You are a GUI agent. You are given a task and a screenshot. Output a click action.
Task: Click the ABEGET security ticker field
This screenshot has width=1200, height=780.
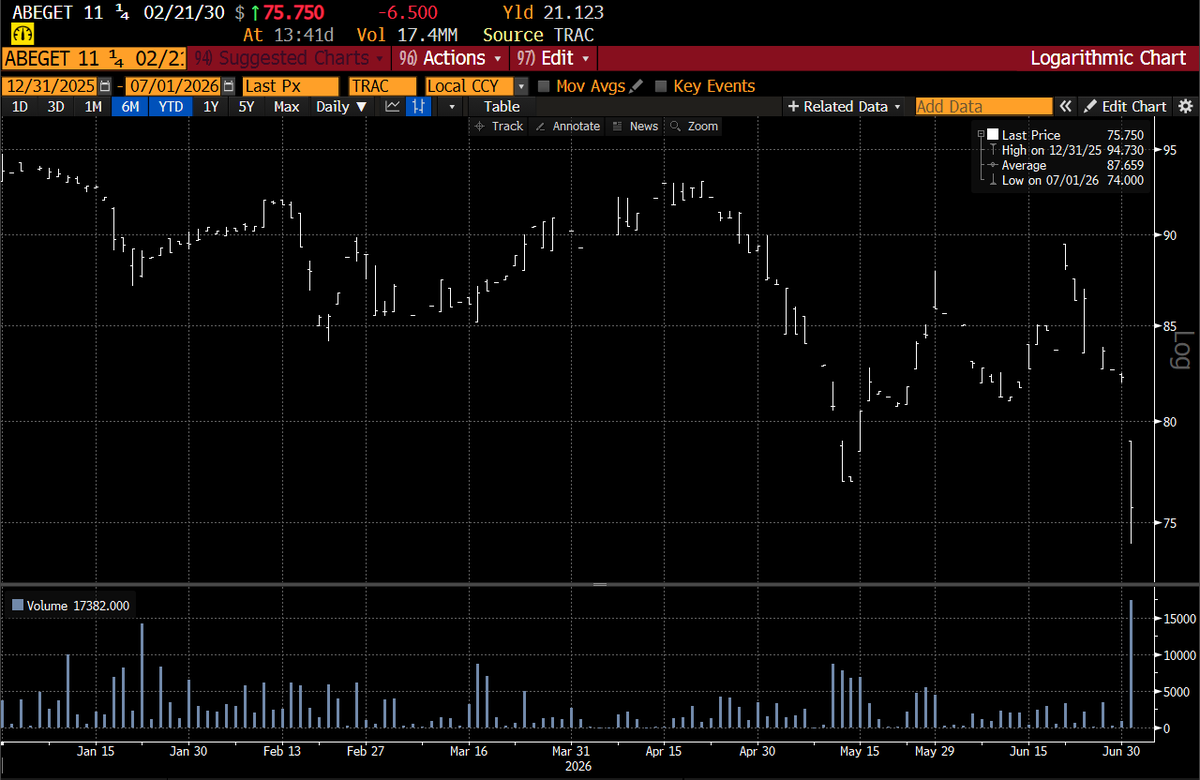93,58
